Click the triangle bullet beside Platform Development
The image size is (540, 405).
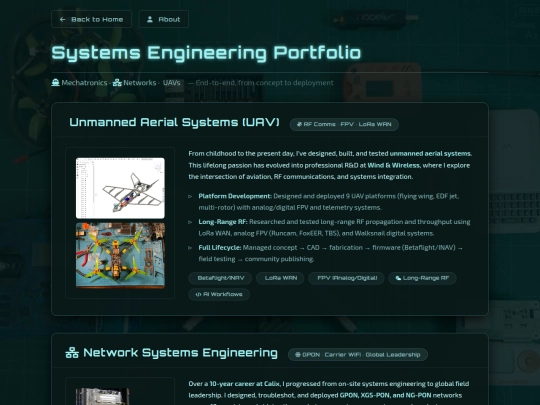point(190,196)
